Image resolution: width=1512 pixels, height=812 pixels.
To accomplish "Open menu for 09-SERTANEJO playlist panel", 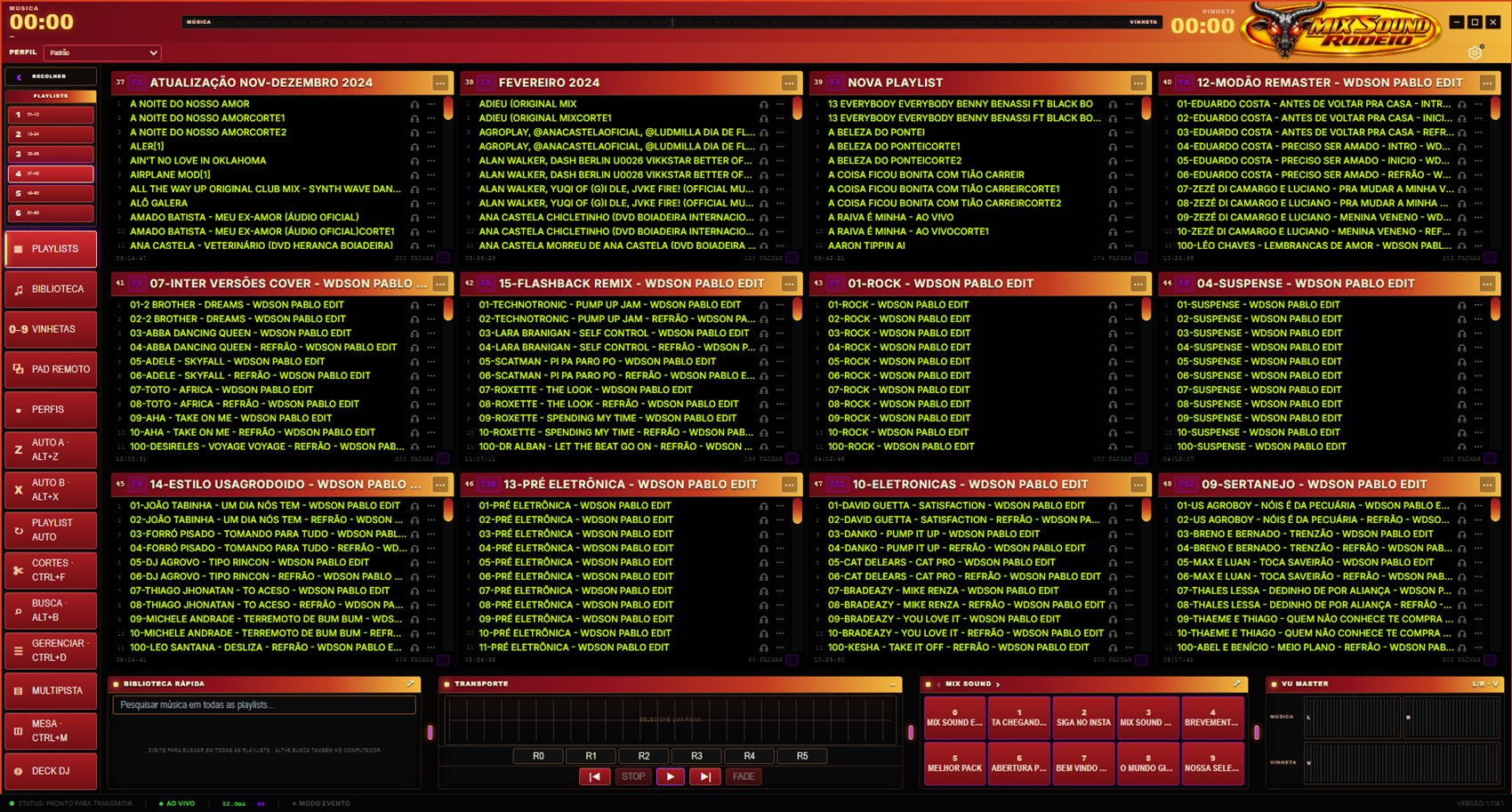I will click(1487, 485).
